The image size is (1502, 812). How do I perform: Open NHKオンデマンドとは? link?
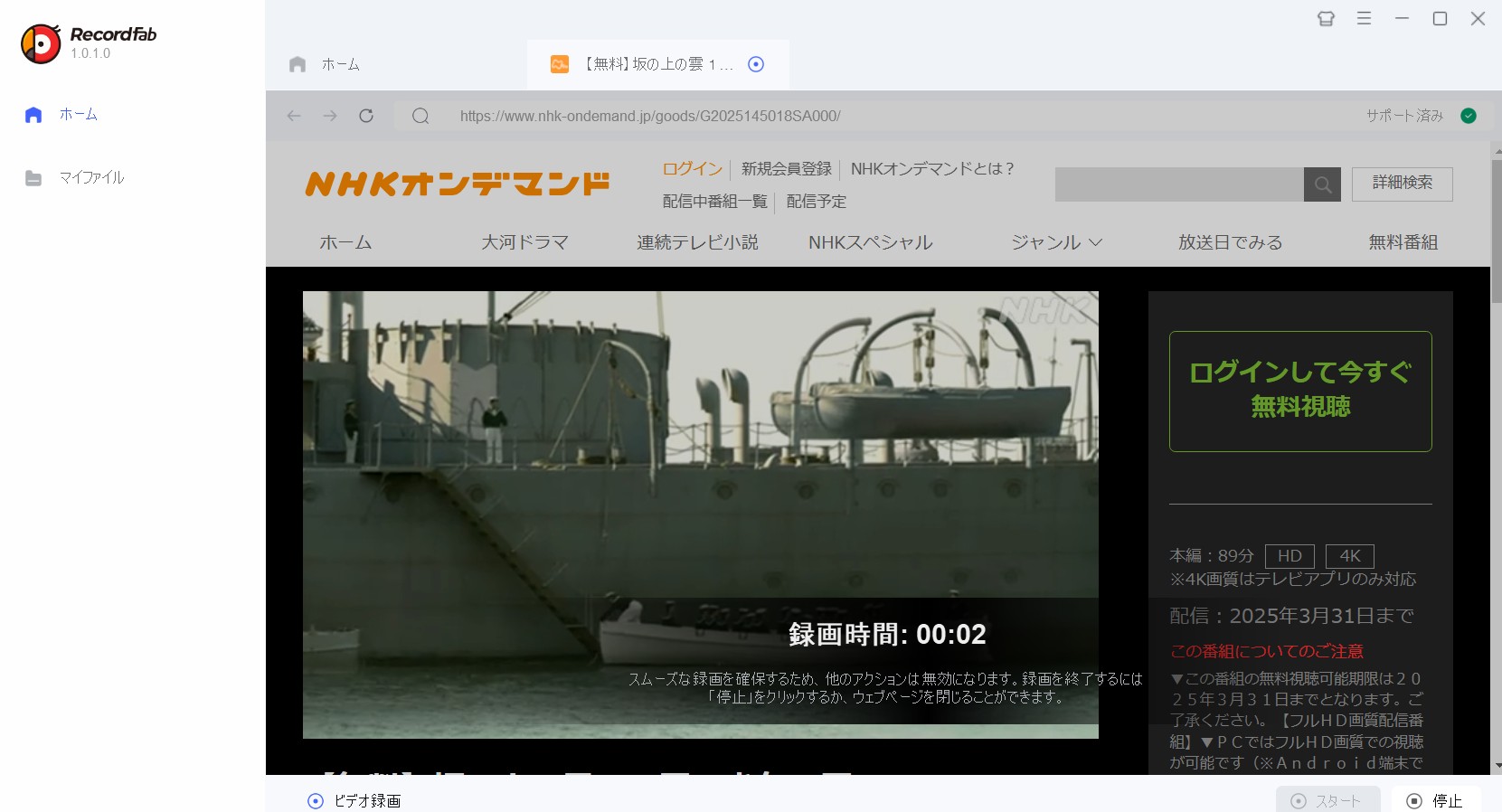point(932,169)
